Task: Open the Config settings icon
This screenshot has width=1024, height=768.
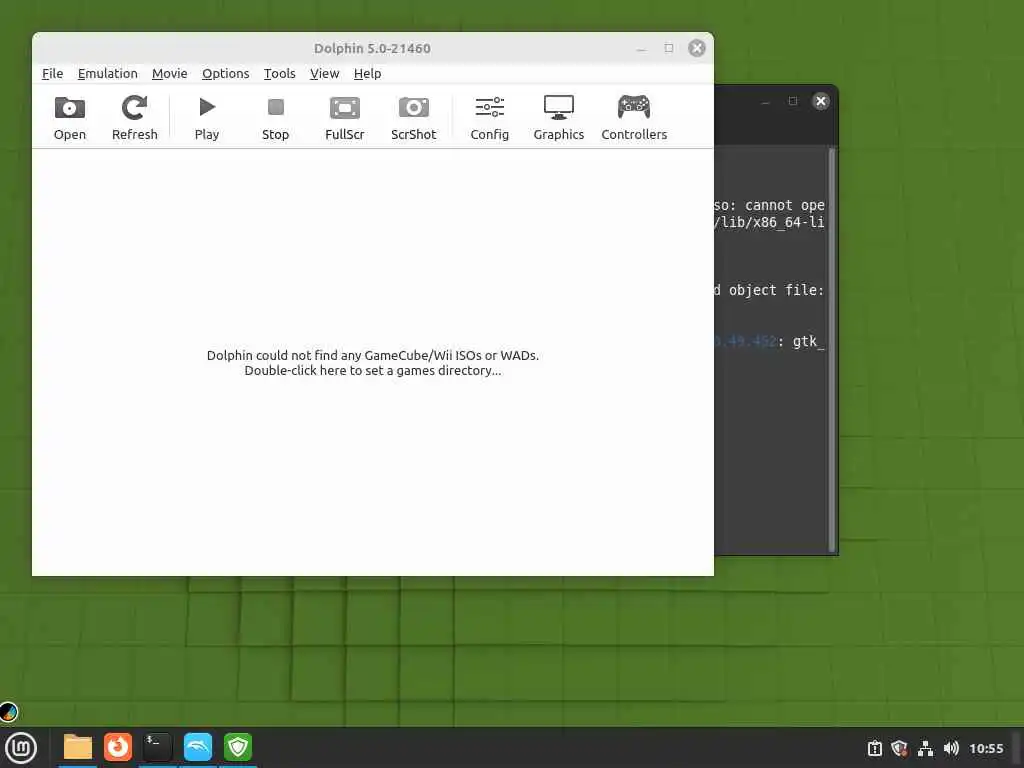Action: coord(490,118)
